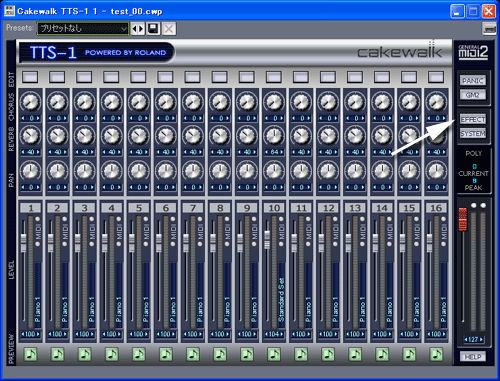This screenshot has width=500, height=381.
Task: Click the pan value 0 on channel 9
Action: point(247,187)
